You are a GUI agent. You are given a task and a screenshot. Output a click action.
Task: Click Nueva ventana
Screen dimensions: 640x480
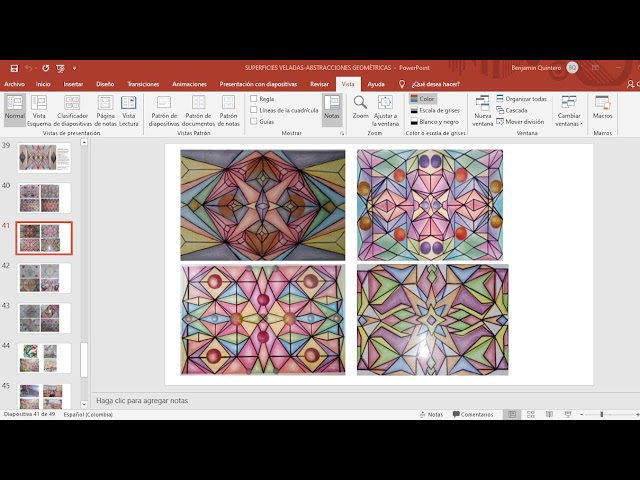482,110
